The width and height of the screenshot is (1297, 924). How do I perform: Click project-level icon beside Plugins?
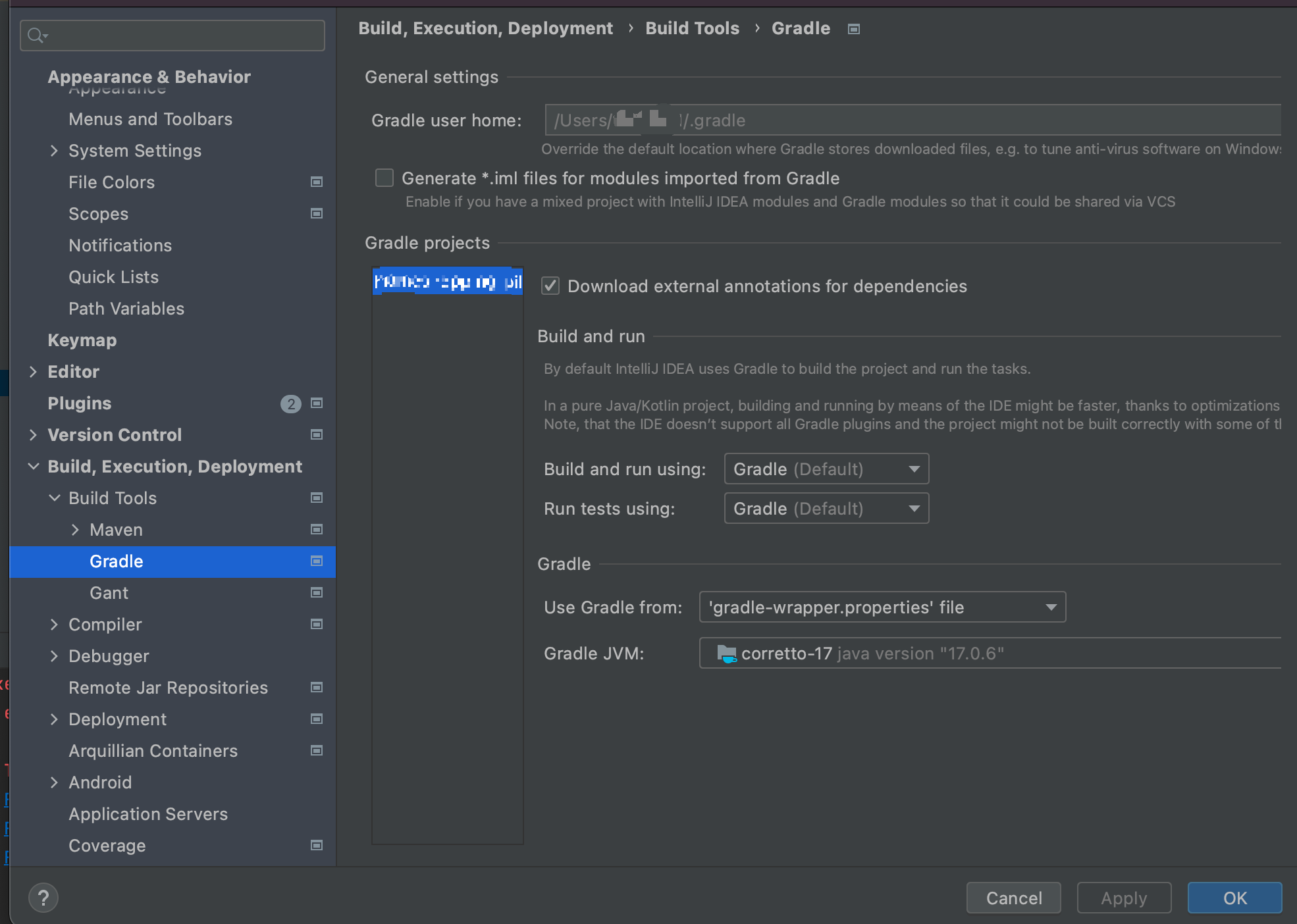317,403
